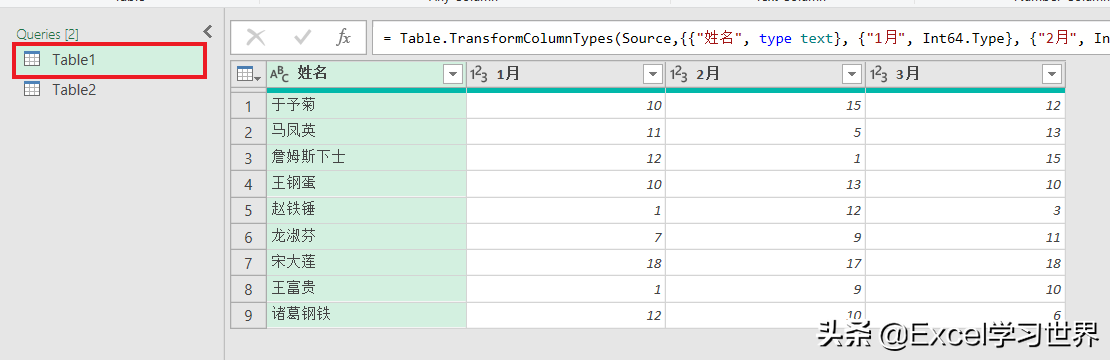1110x360 pixels.
Task: Click the 123 data type icon for 1月
Action: point(479,74)
